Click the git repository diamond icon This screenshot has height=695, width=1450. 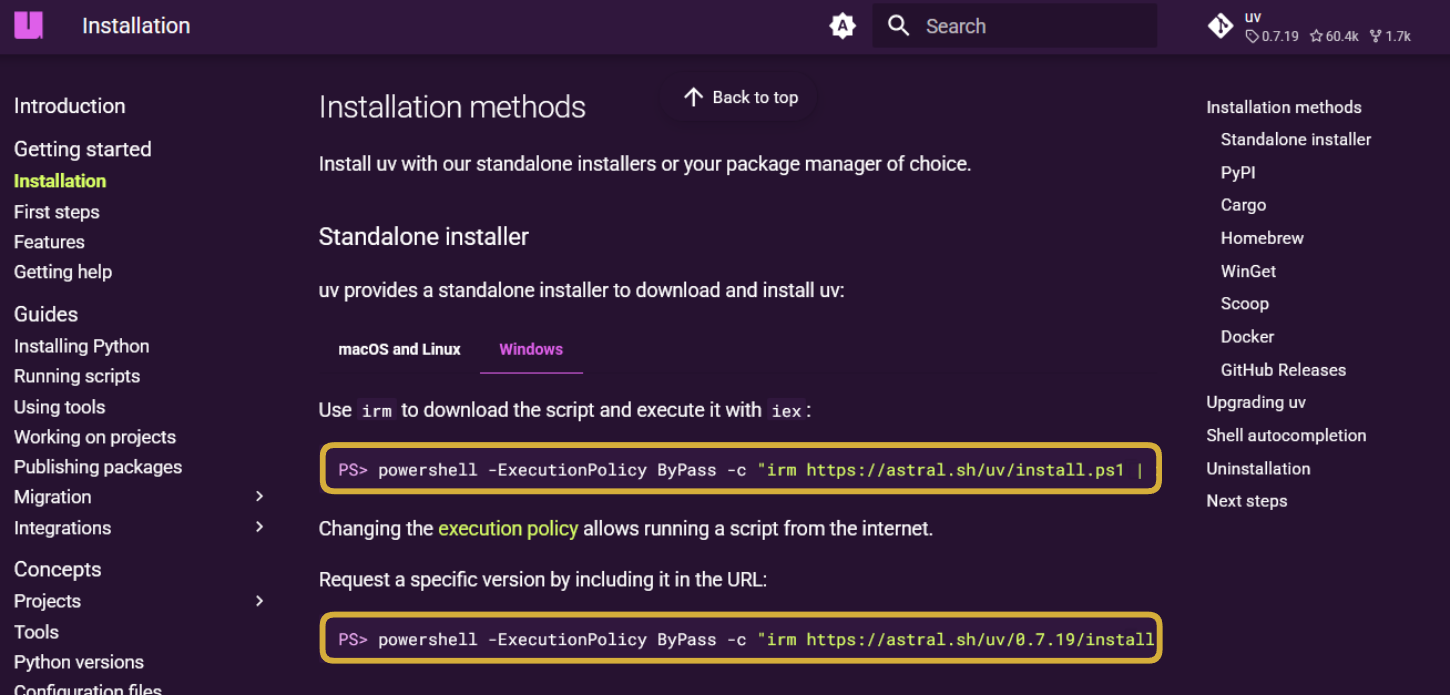click(x=1220, y=26)
